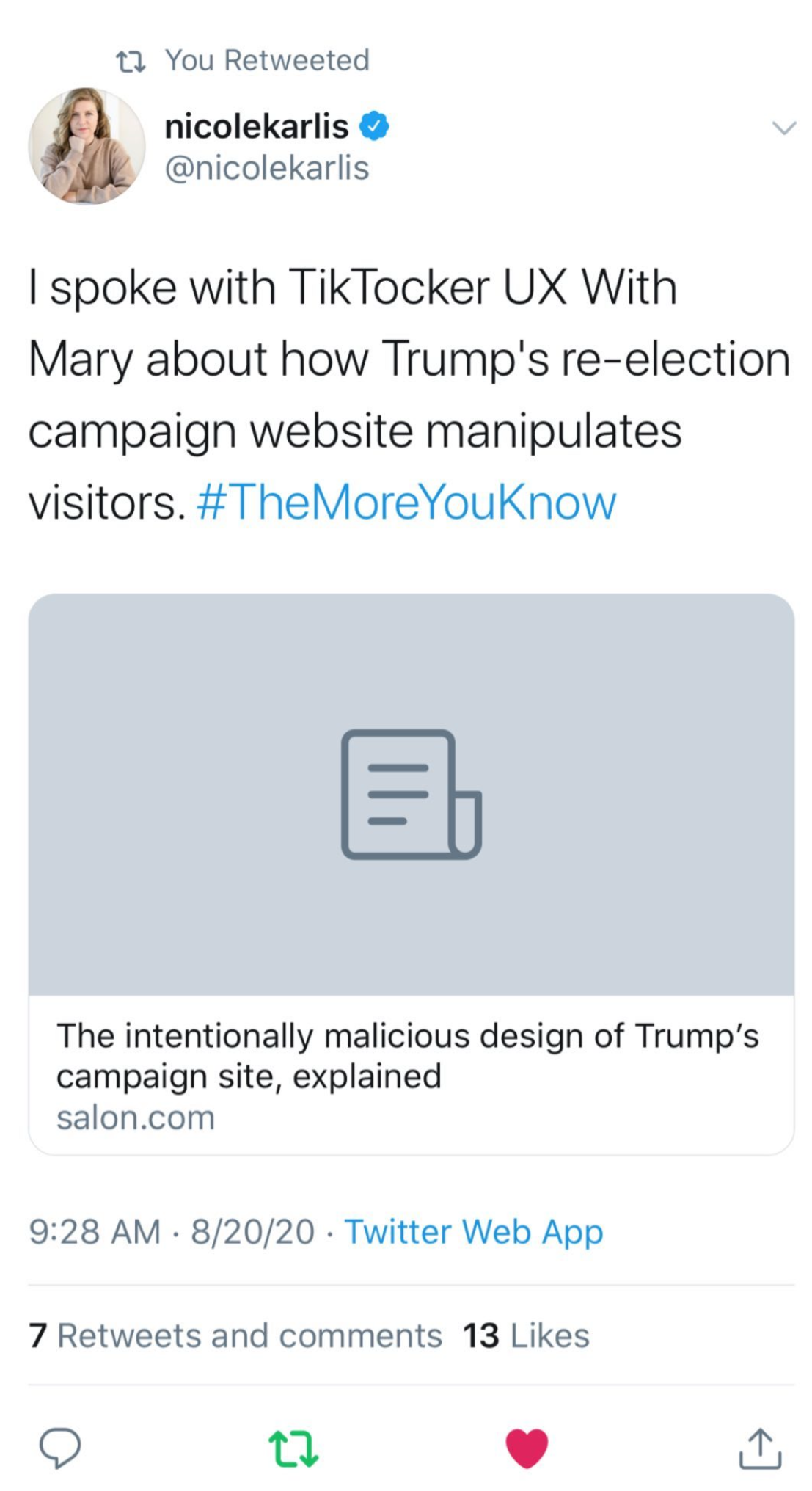Image resolution: width=812 pixels, height=1491 pixels.
Task: Tap the share upload icon
Action: pos(760,1447)
